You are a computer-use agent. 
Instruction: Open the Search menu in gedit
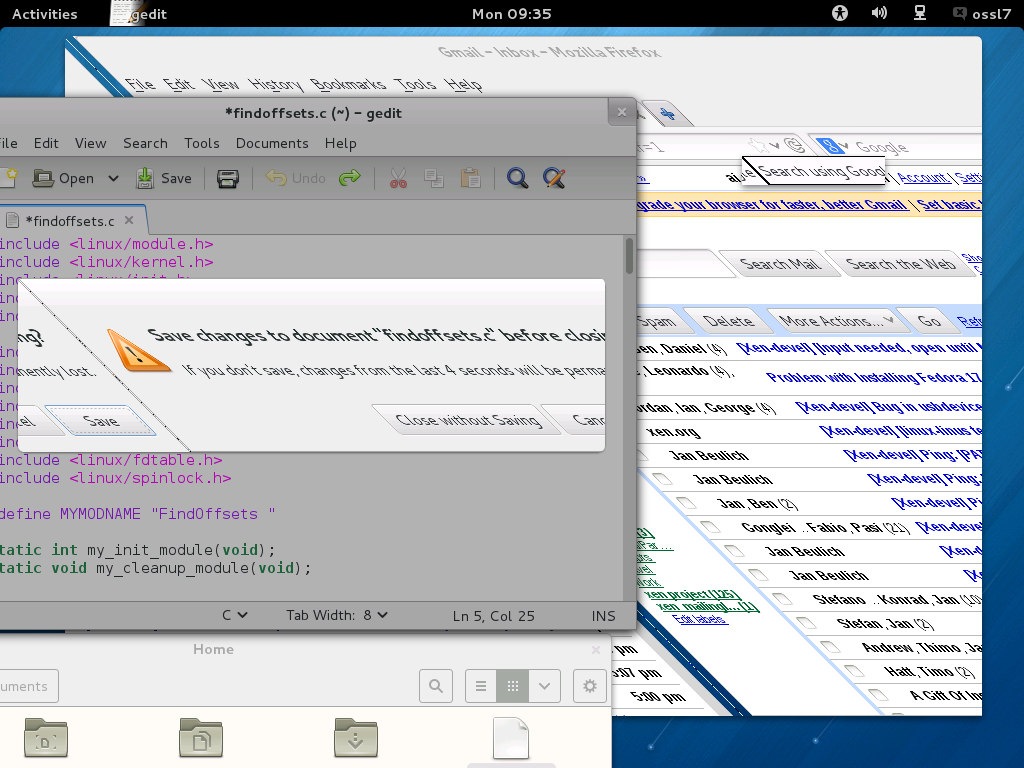click(x=146, y=143)
